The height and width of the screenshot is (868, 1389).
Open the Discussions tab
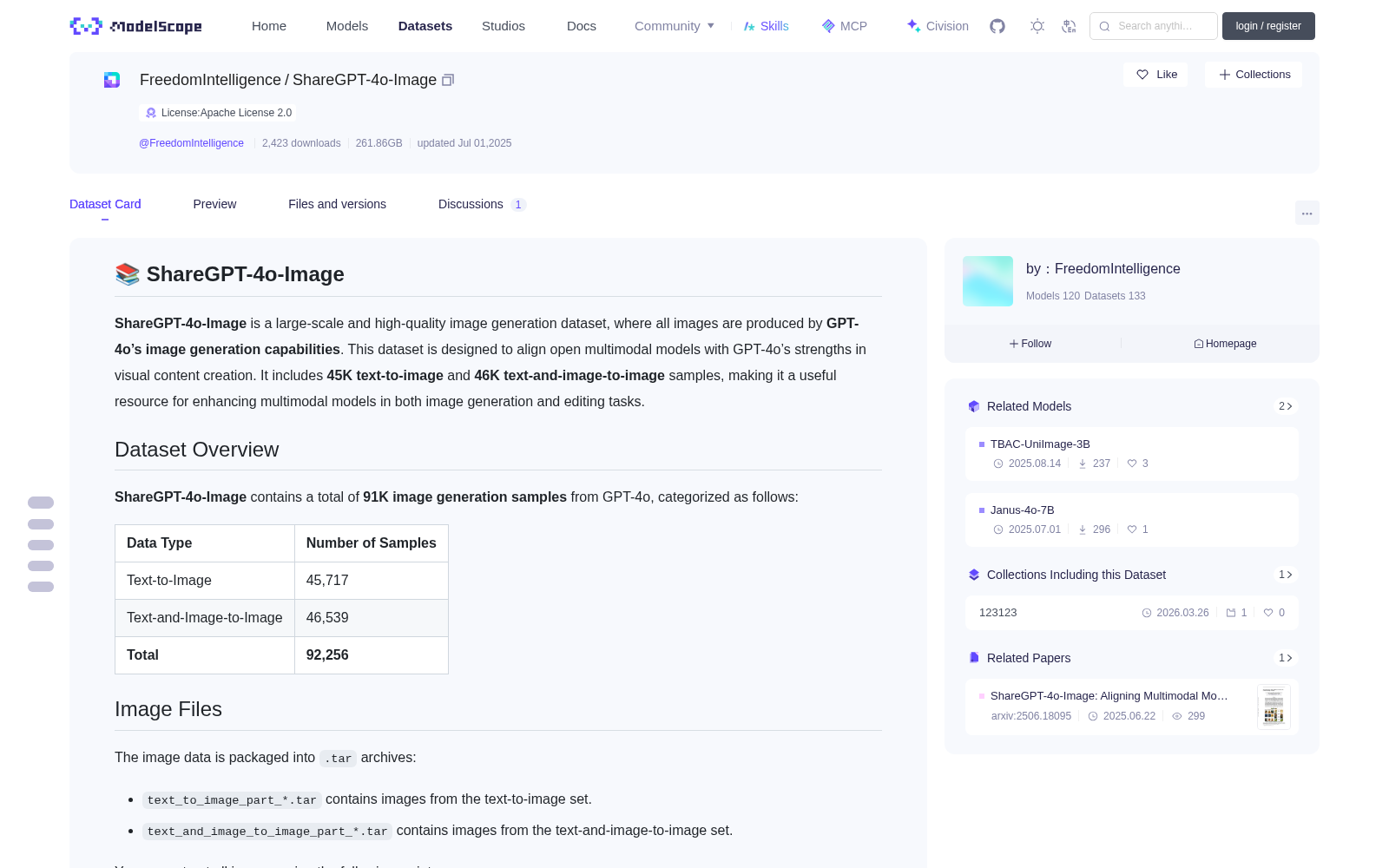click(x=482, y=204)
